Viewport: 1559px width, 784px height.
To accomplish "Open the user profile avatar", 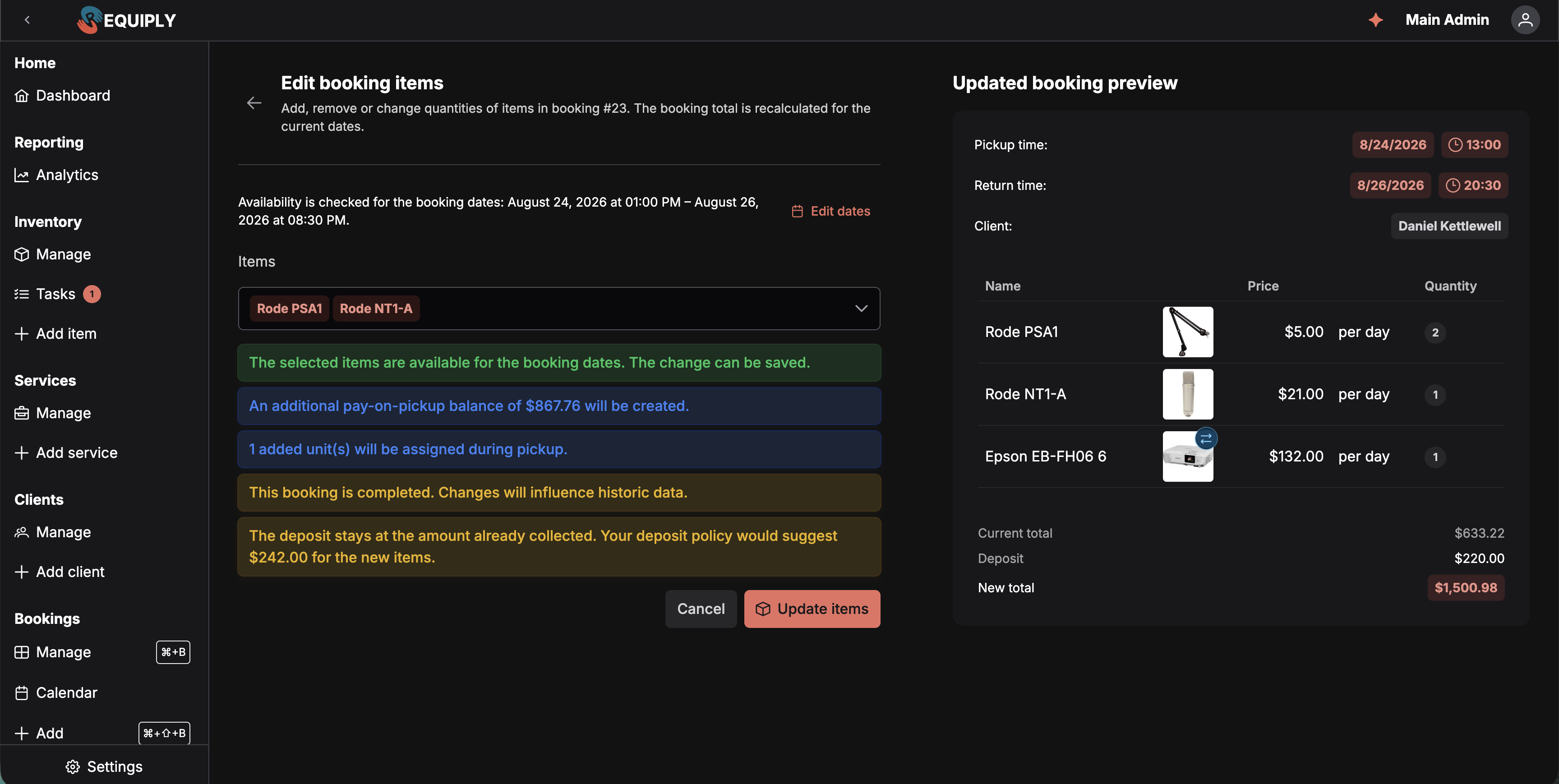I will [x=1525, y=20].
